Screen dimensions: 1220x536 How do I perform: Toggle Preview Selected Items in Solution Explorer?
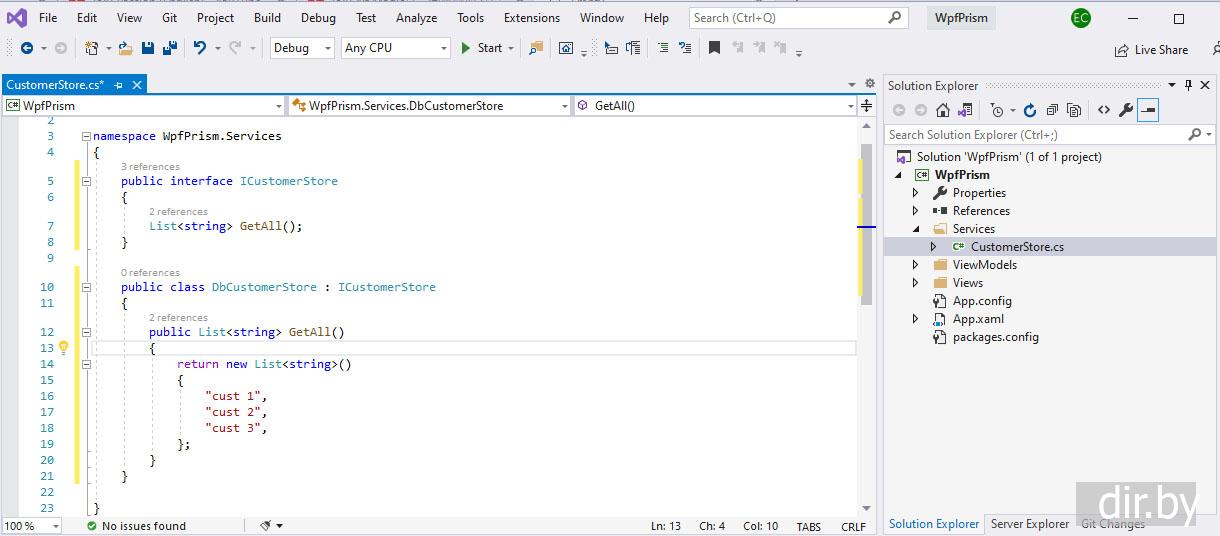coord(1148,110)
